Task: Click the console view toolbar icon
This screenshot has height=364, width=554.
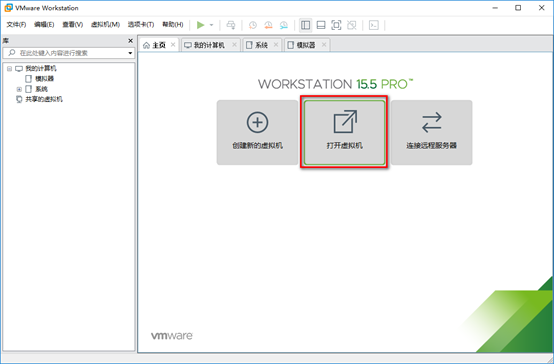Action: pyautogui.click(x=373, y=25)
